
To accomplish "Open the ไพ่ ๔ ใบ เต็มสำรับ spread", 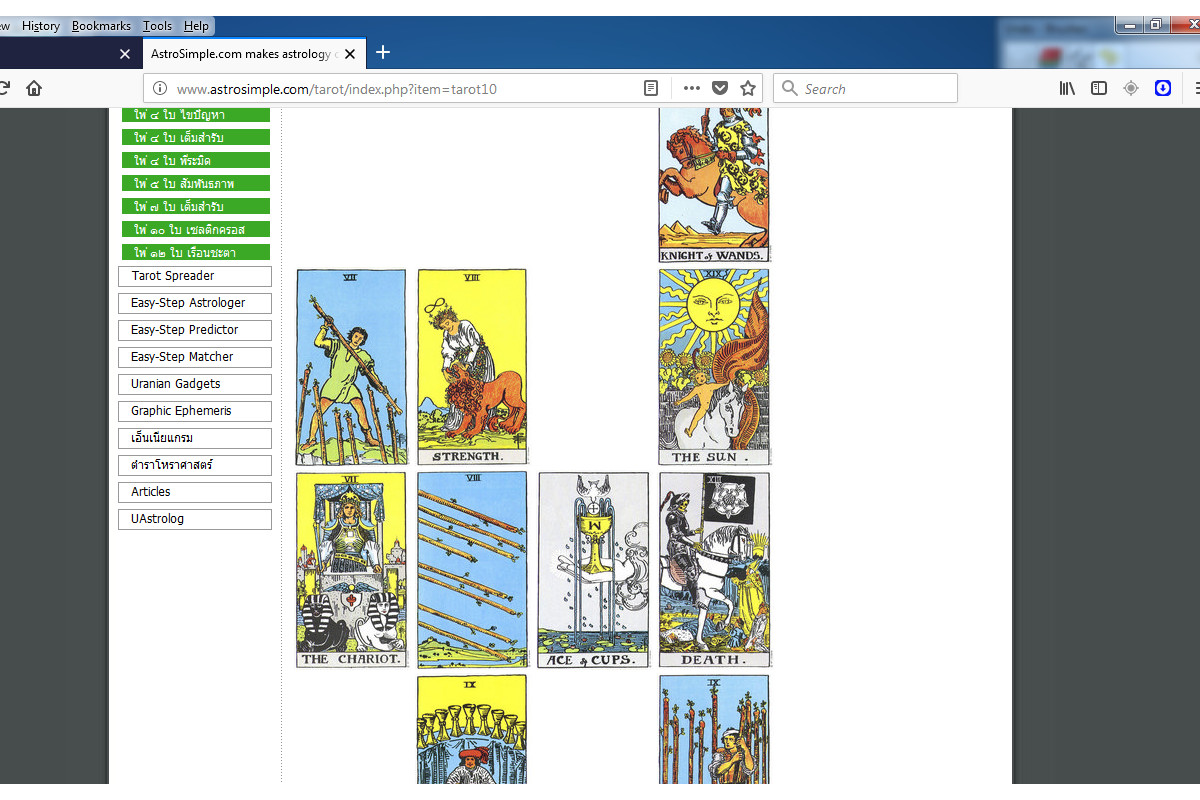I will (x=196, y=137).
